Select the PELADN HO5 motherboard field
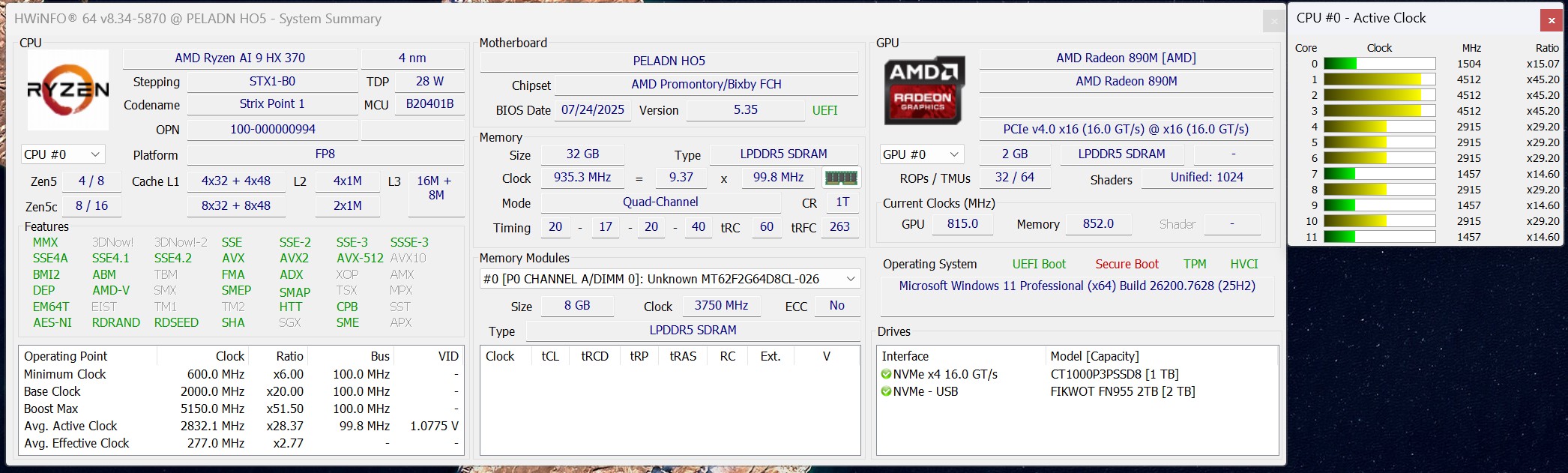 pyautogui.click(x=669, y=61)
